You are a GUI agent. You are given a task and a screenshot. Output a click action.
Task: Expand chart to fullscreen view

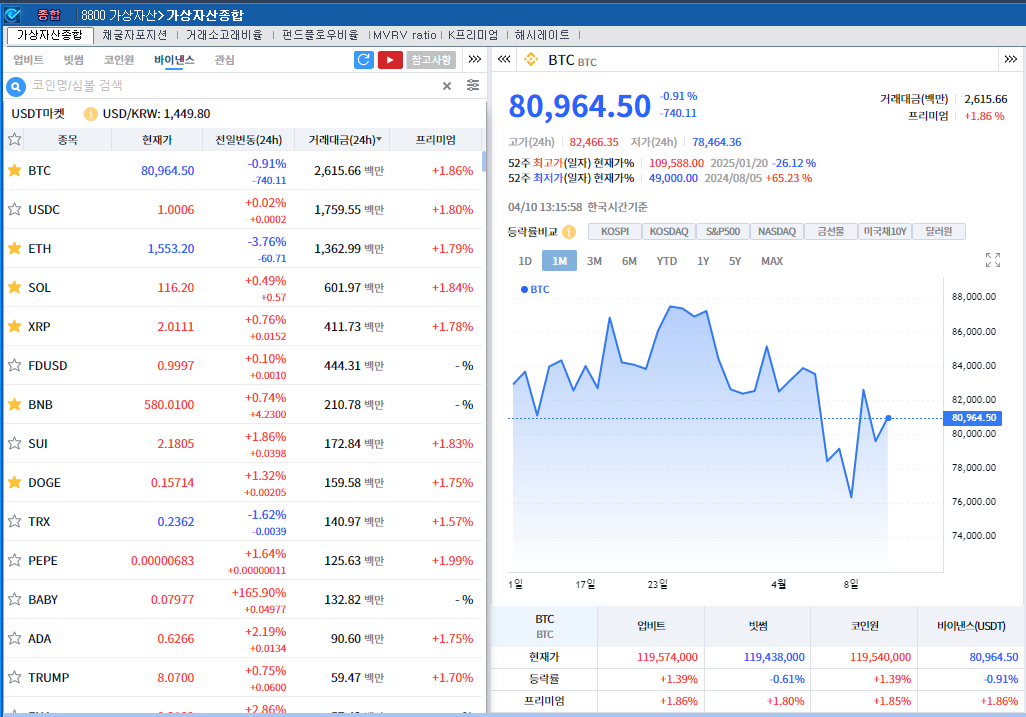click(x=992, y=261)
